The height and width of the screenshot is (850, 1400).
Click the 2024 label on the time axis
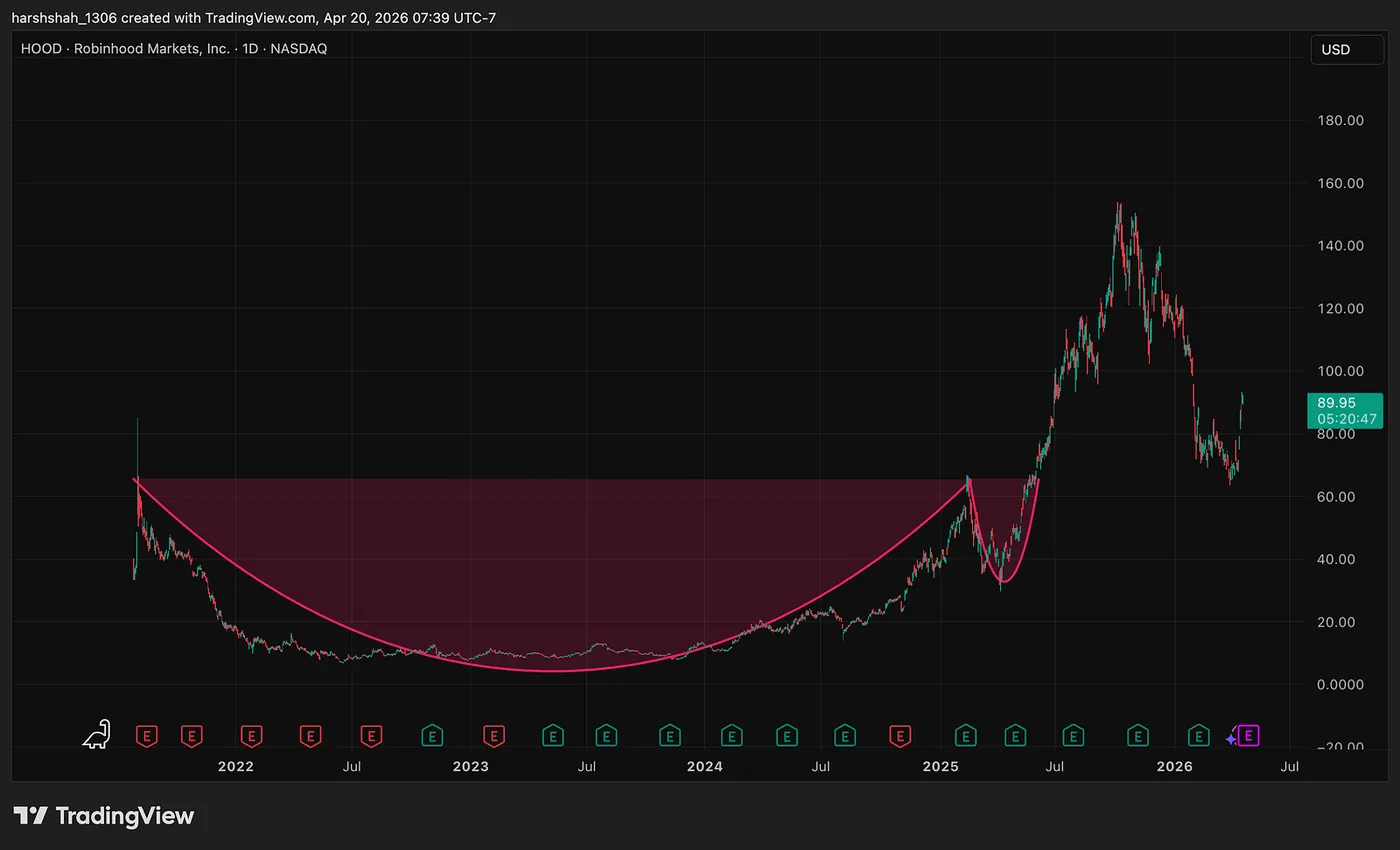click(x=705, y=767)
